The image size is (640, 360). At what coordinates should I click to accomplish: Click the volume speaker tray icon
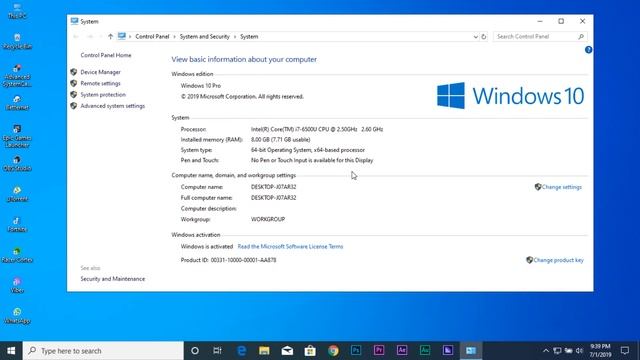click(x=579, y=351)
